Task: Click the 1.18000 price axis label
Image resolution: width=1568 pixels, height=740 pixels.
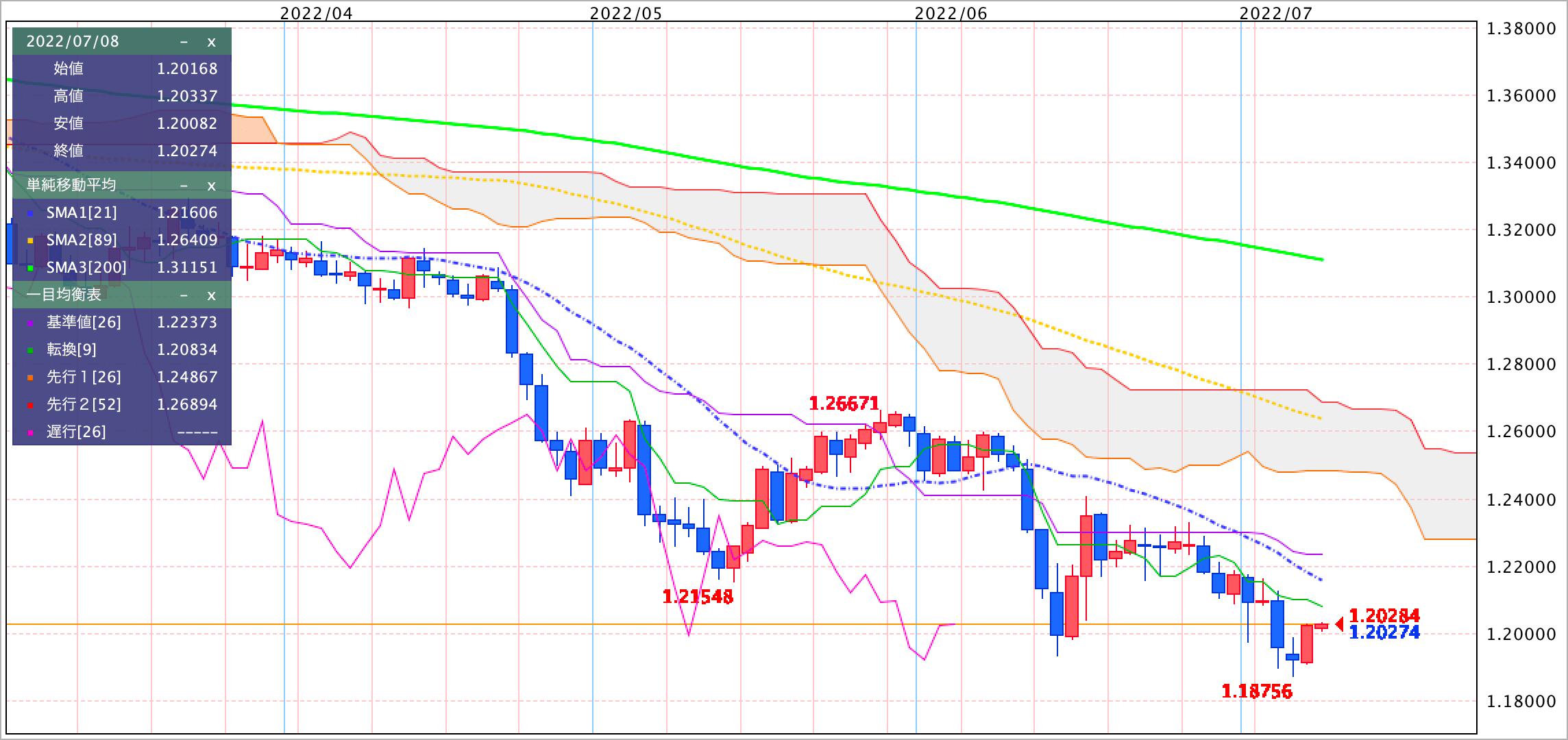Action: pos(1520,702)
